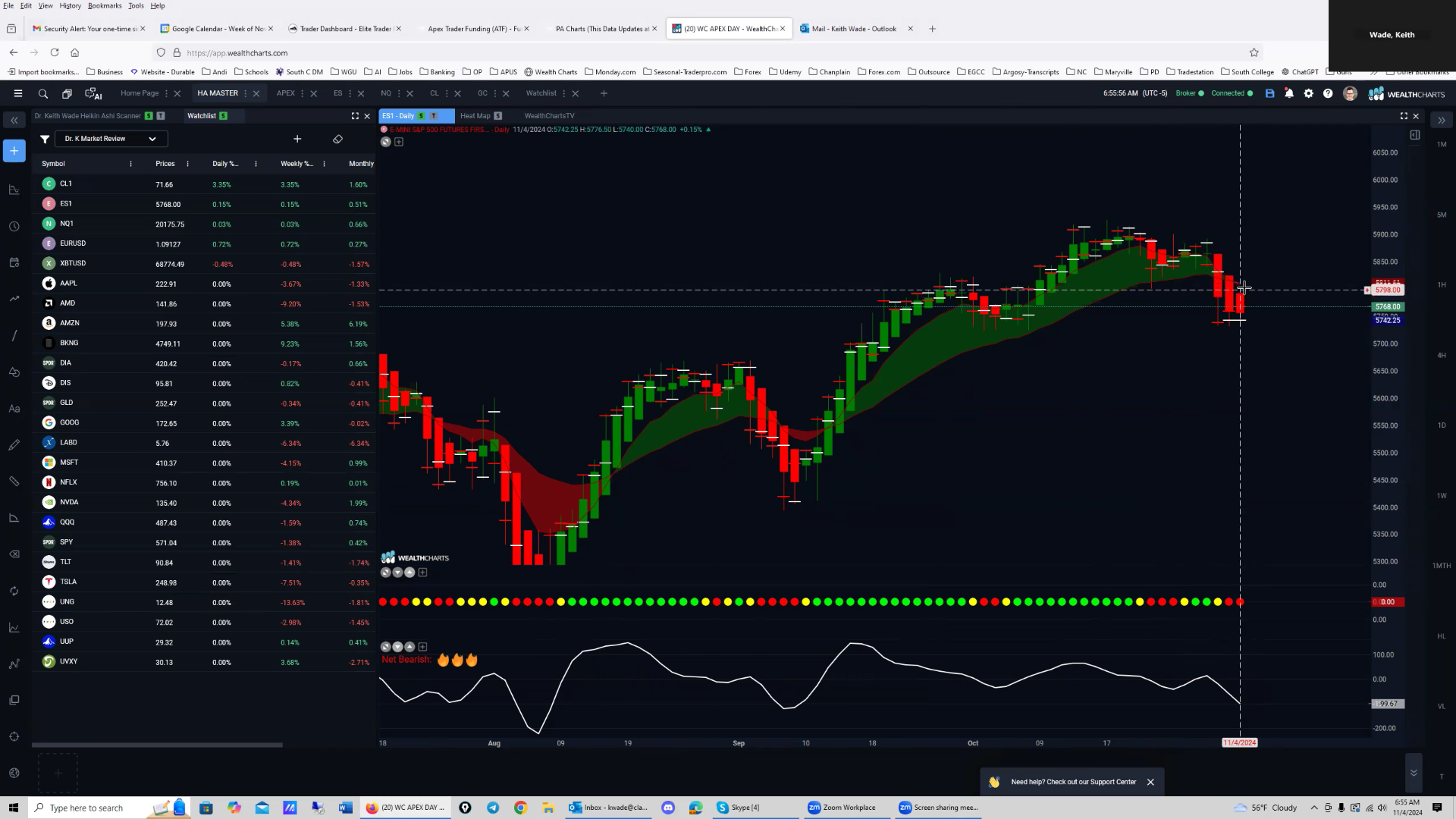Open the settings gear in the header
1456x819 pixels.
tap(1308, 93)
